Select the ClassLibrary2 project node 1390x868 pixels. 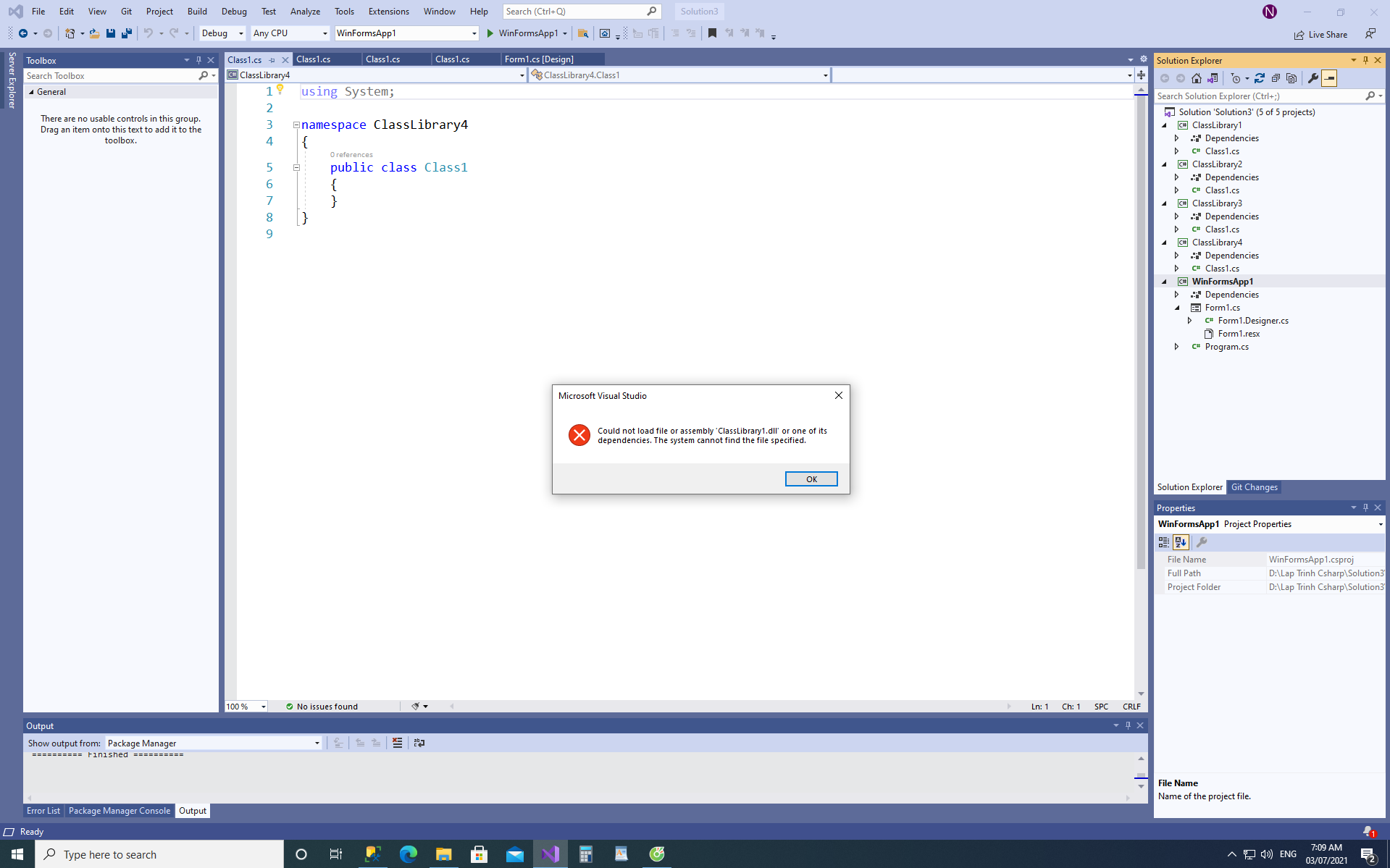pos(1216,164)
